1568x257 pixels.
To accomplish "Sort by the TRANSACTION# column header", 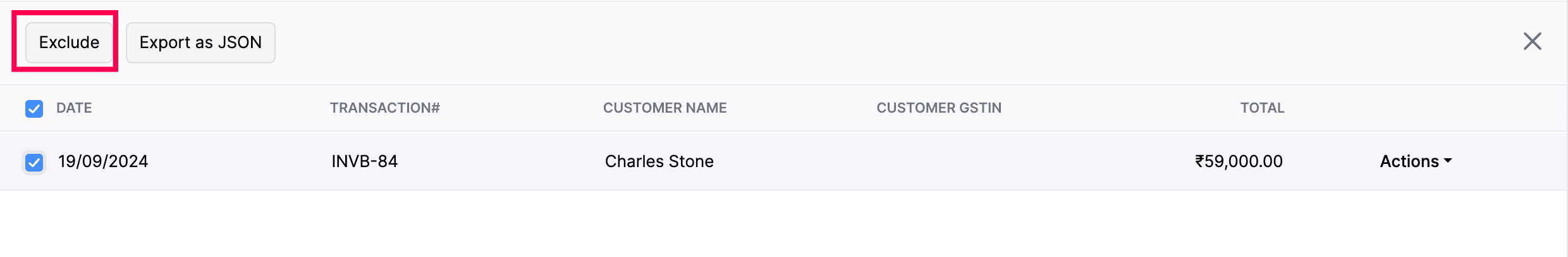I will 384,108.
